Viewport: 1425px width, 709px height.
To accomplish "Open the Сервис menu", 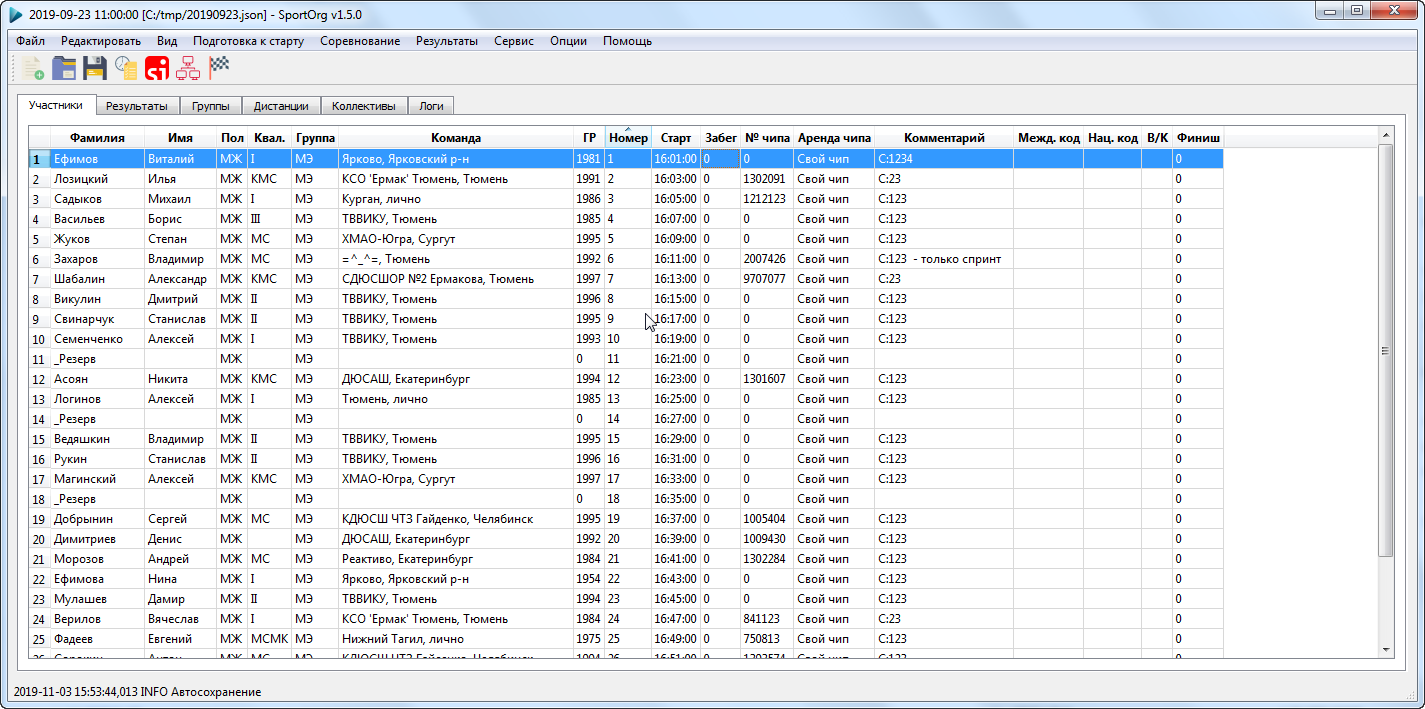I will [514, 41].
